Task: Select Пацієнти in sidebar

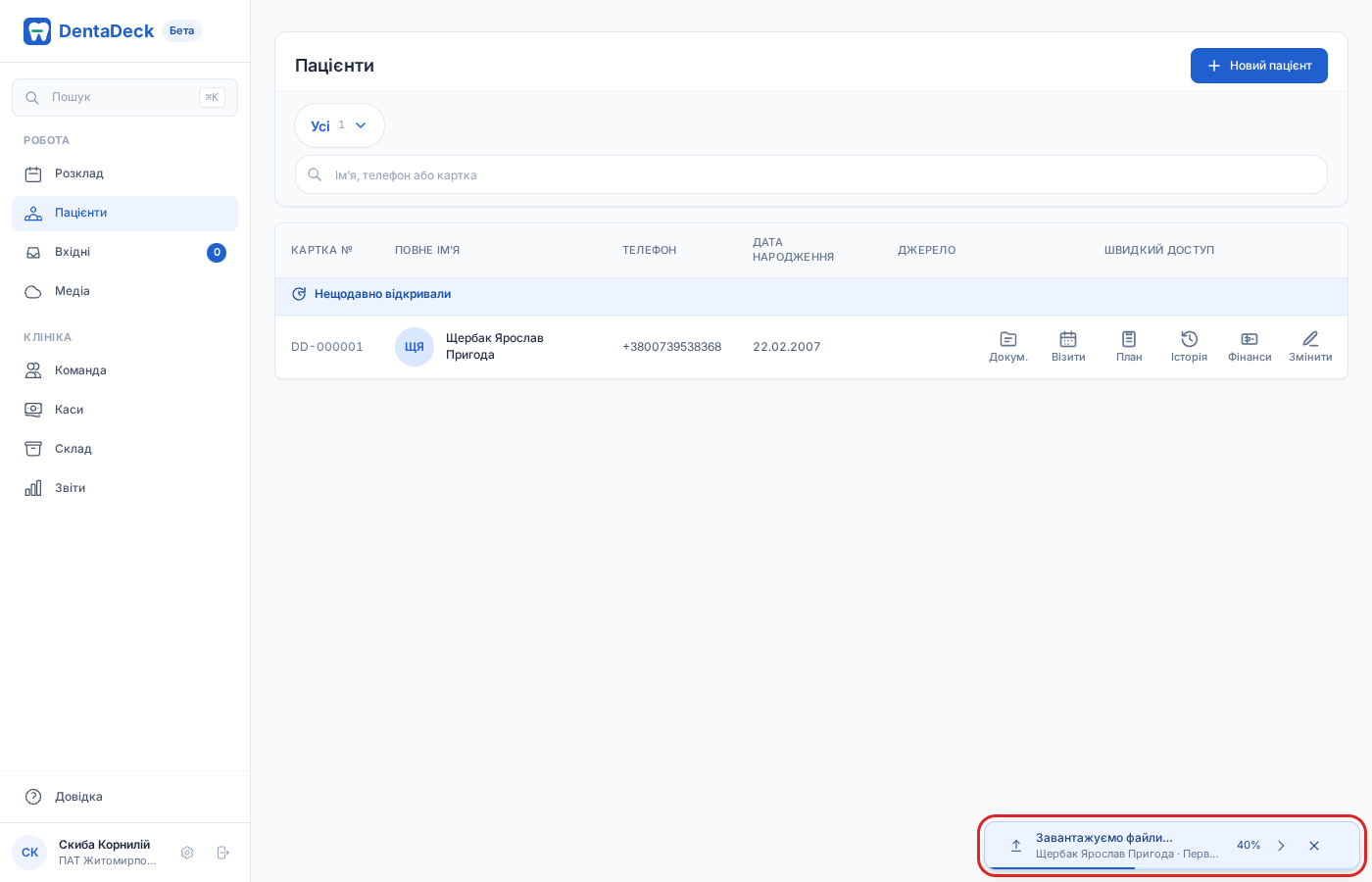Action: [124, 213]
